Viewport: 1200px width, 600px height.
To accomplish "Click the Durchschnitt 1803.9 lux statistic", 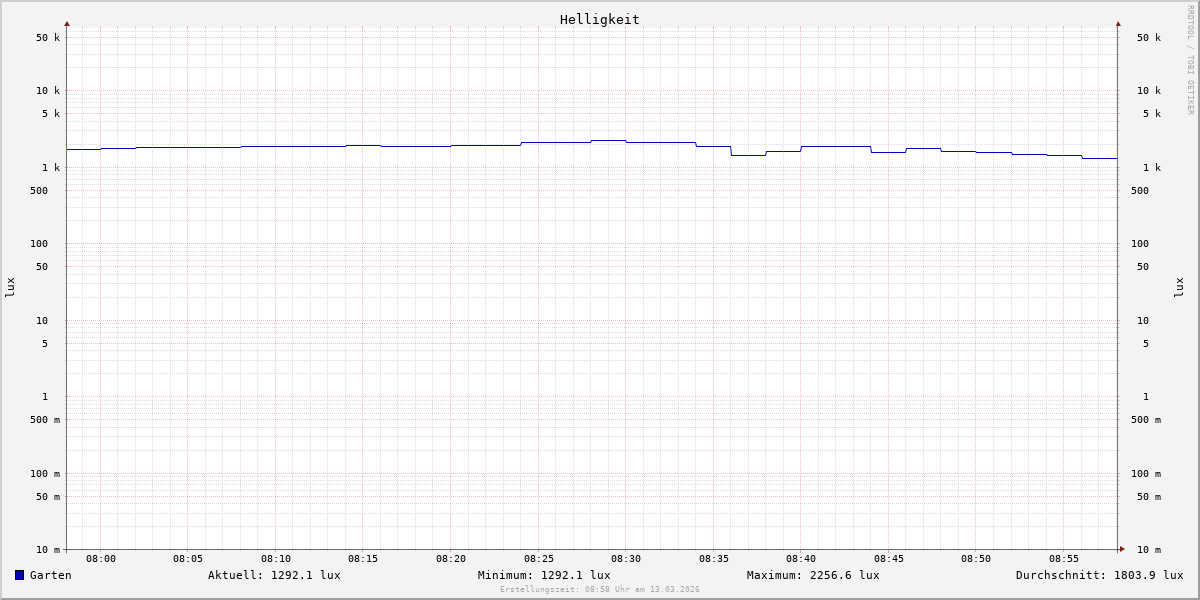I will pos(1099,575).
